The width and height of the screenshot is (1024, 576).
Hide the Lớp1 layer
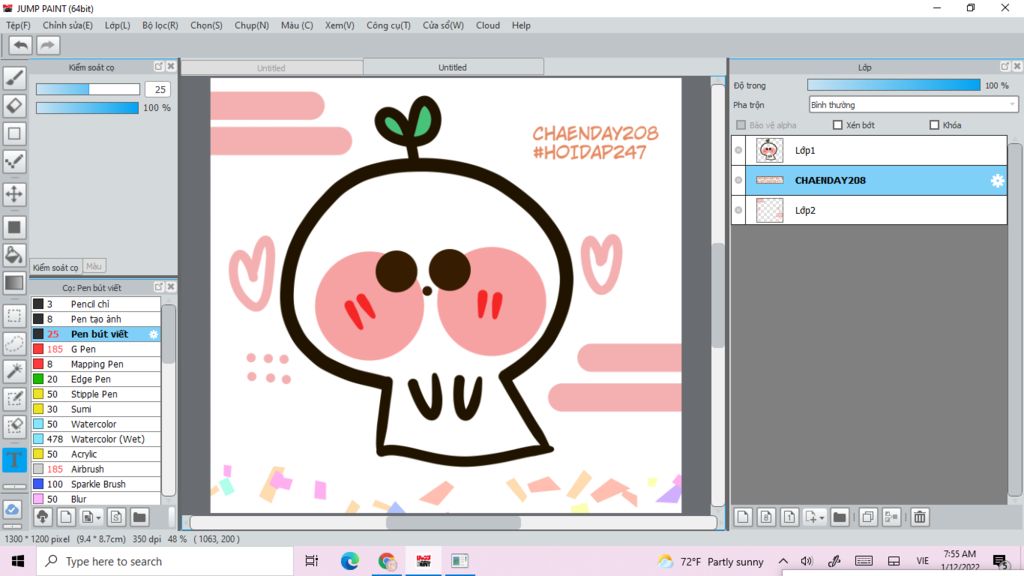(x=739, y=150)
